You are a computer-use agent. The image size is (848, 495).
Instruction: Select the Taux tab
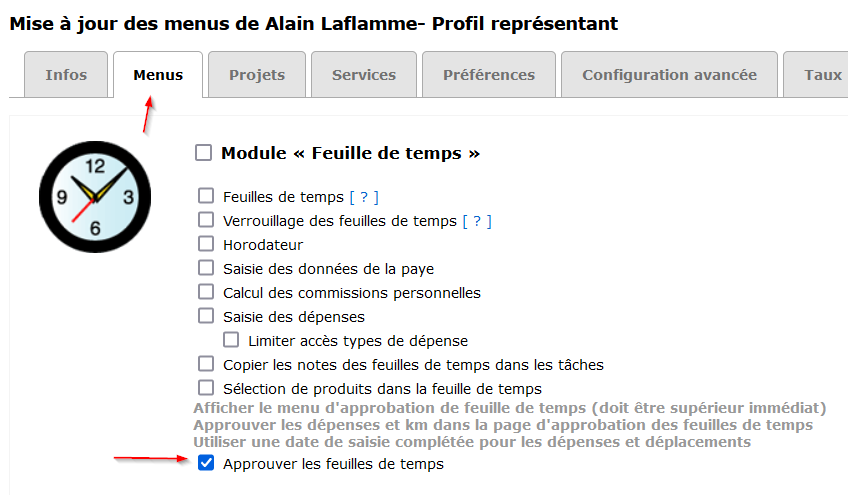tap(823, 75)
